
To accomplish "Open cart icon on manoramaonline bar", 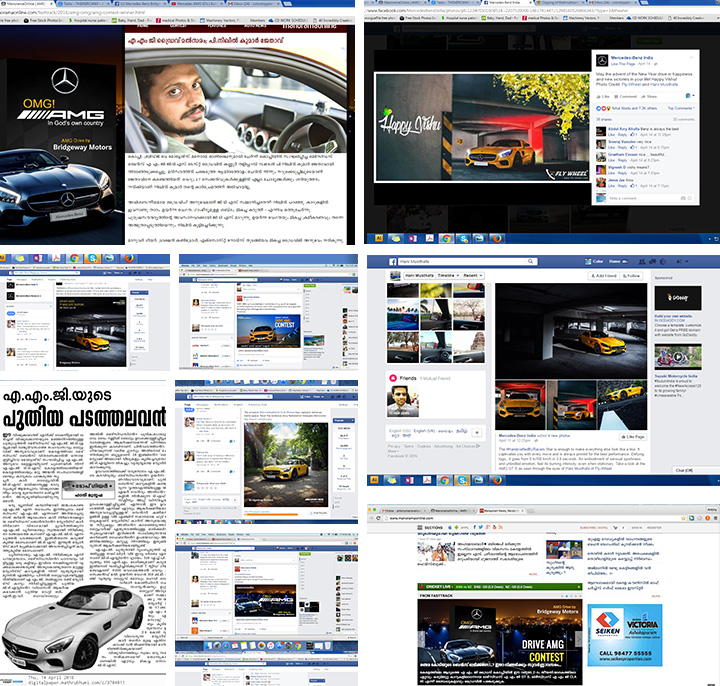I will (615, 528).
